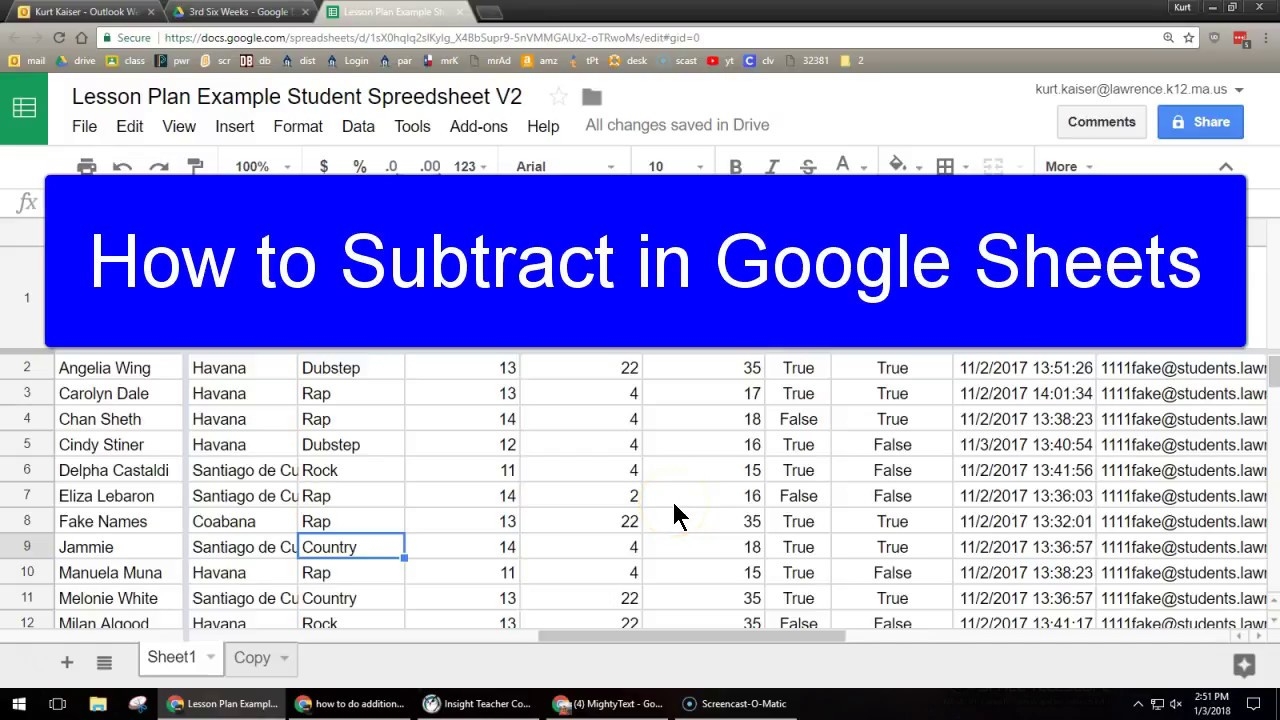The width and height of the screenshot is (1280, 720).
Task: Click the Share button
Action: [x=1199, y=121]
